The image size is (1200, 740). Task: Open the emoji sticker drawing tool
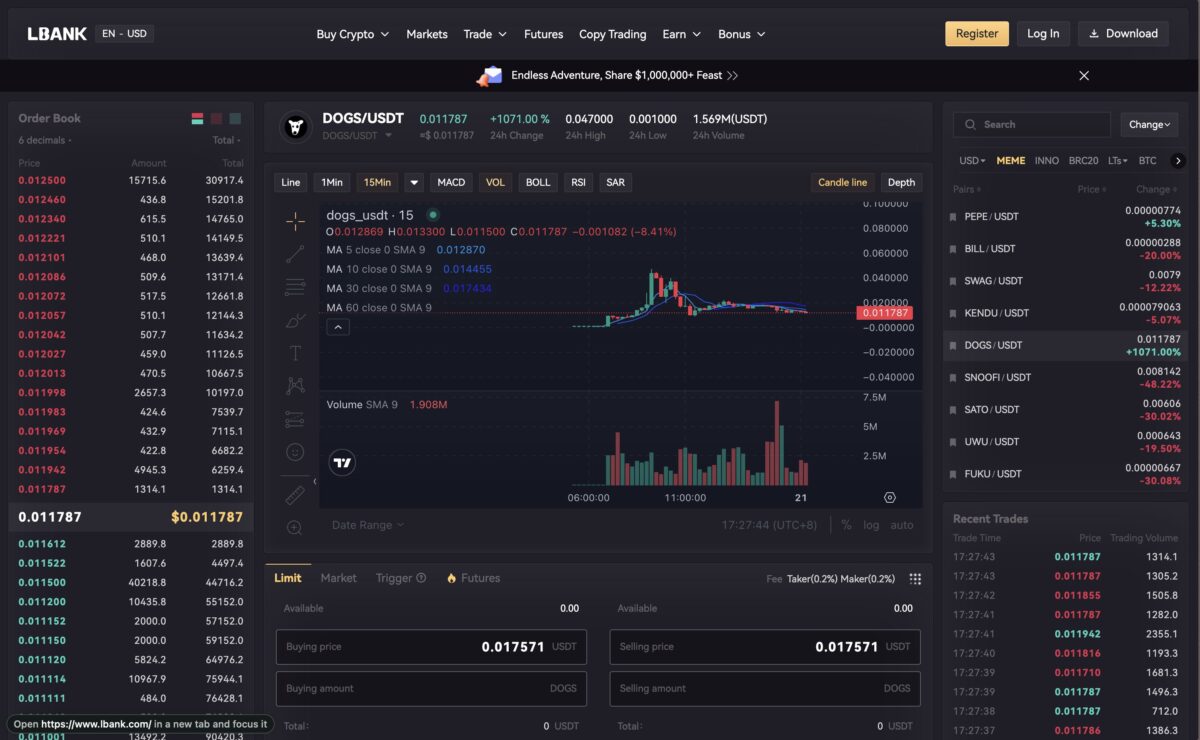coord(295,452)
